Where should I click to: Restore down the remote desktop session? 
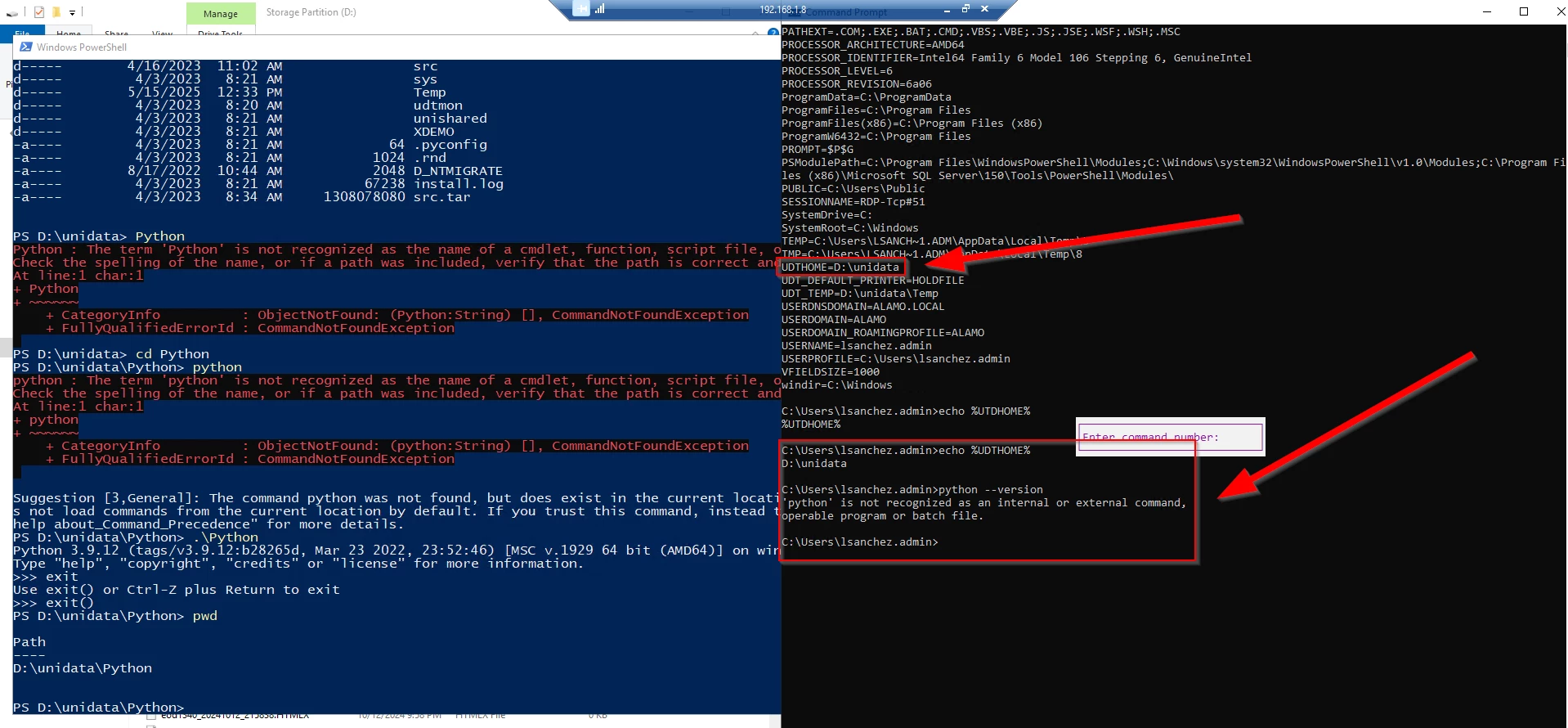tap(965, 9)
